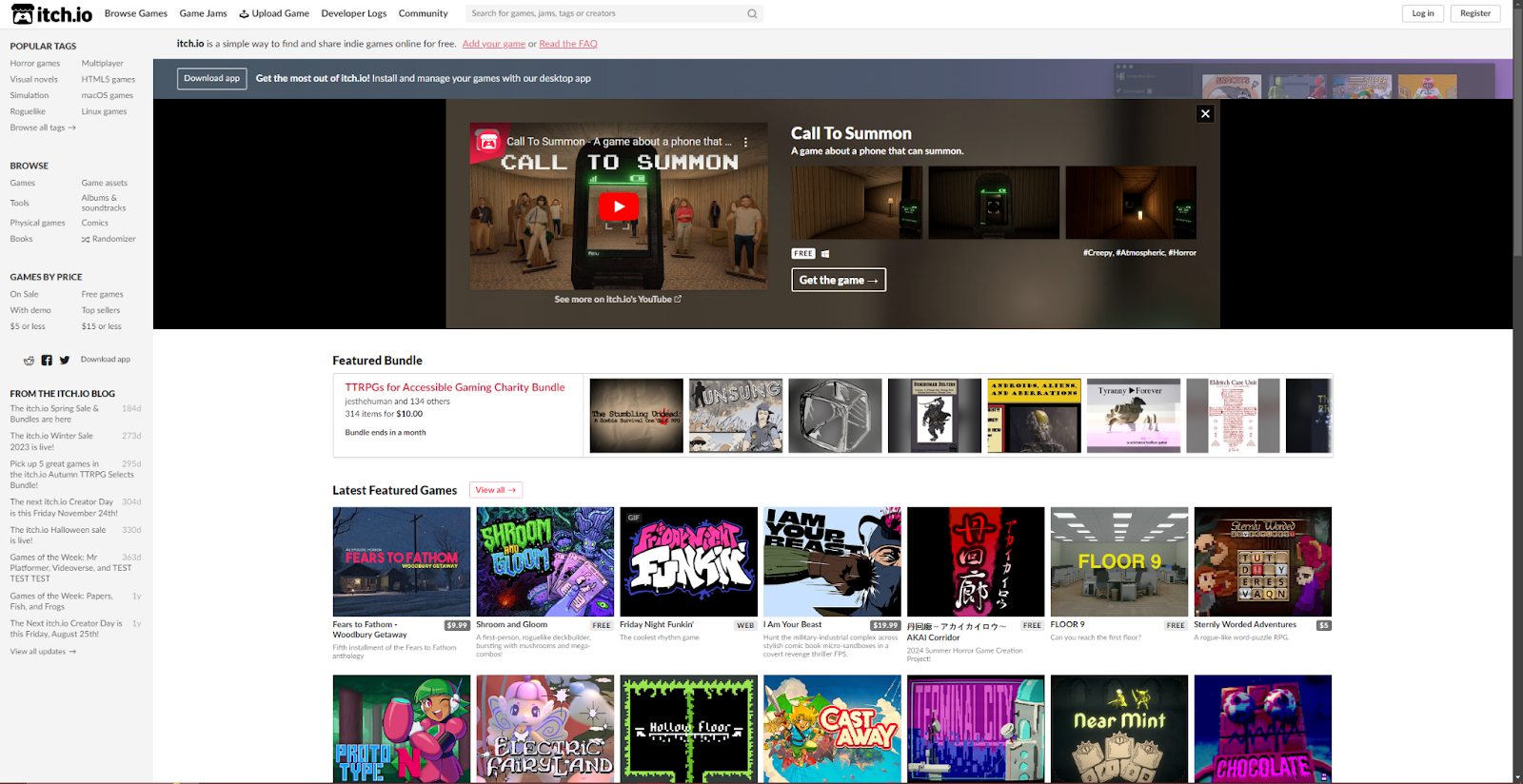Open Physical games category
Image resolution: width=1523 pixels, height=784 pixels.
[38, 223]
